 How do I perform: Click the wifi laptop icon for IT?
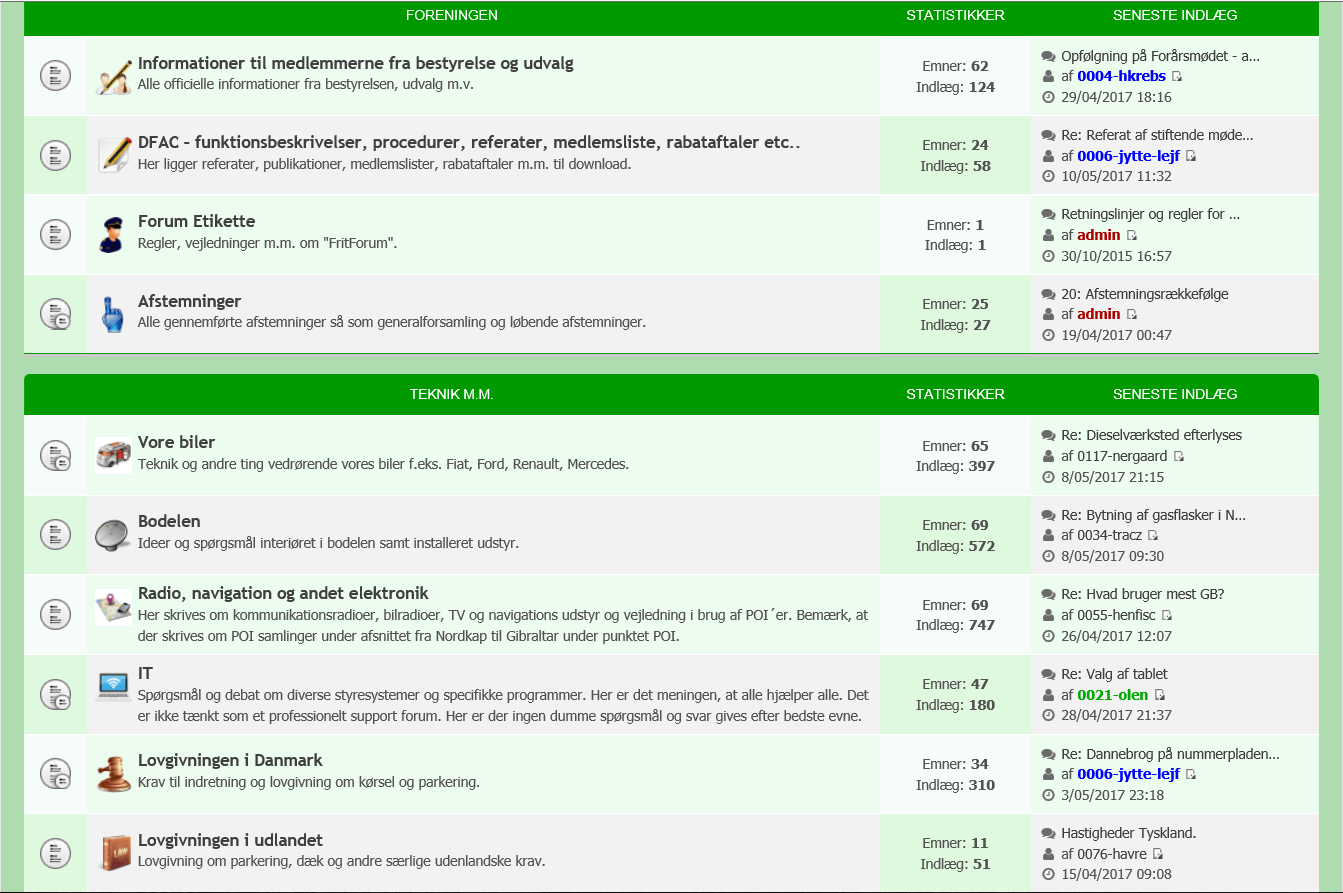coord(114,687)
